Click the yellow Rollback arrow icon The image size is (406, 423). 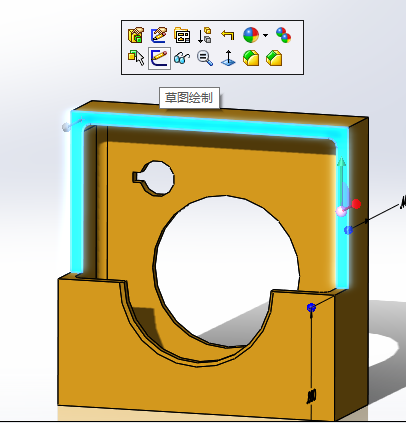228,34
